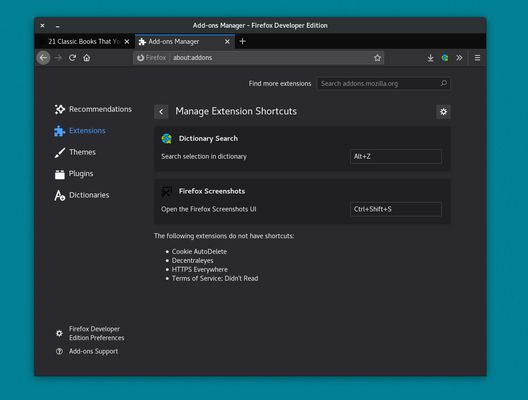The image size is (528, 400).
Task: Minimize the Firefox window
Action: click(58, 26)
